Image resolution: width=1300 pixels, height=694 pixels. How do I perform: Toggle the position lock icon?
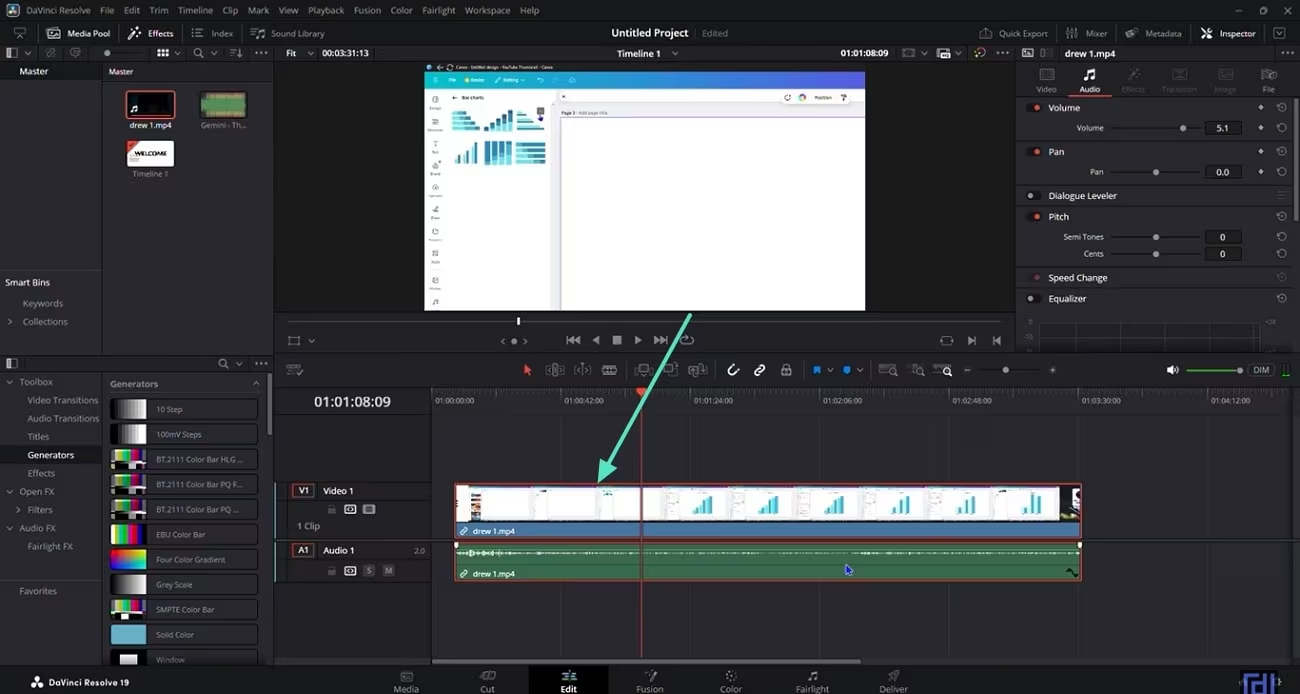[786, 370]
